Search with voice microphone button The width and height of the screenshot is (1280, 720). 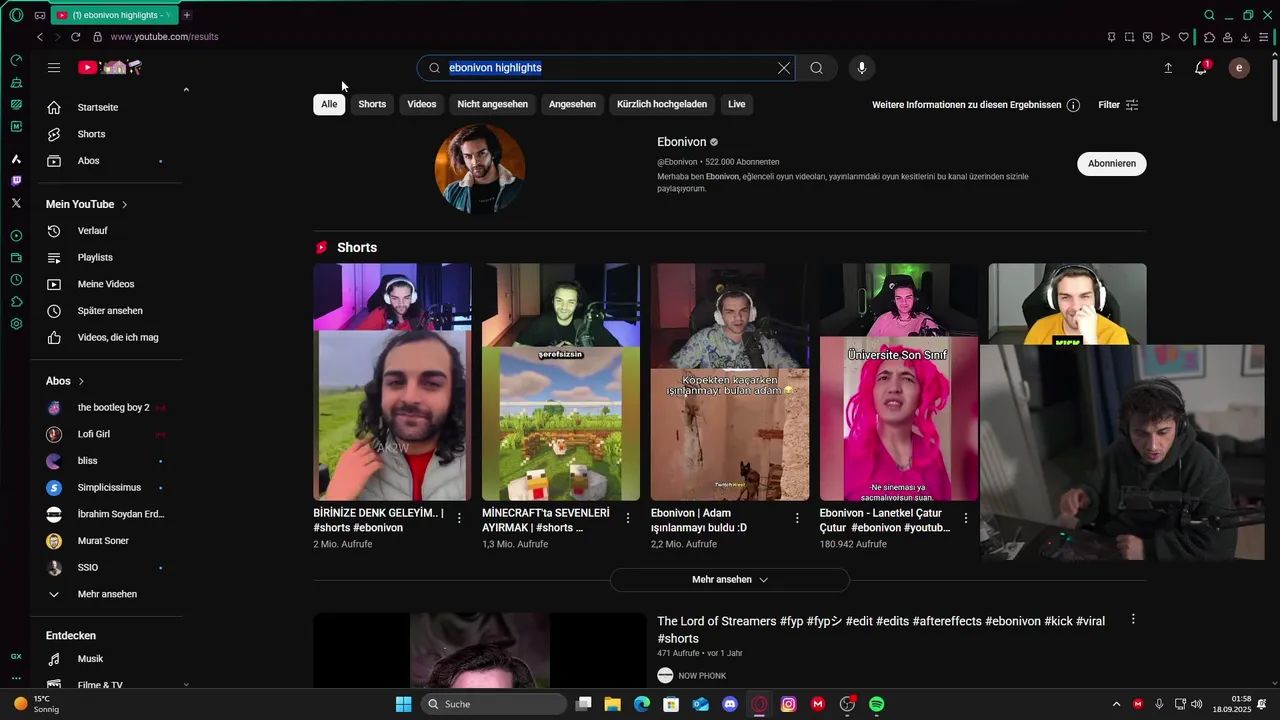862,68
